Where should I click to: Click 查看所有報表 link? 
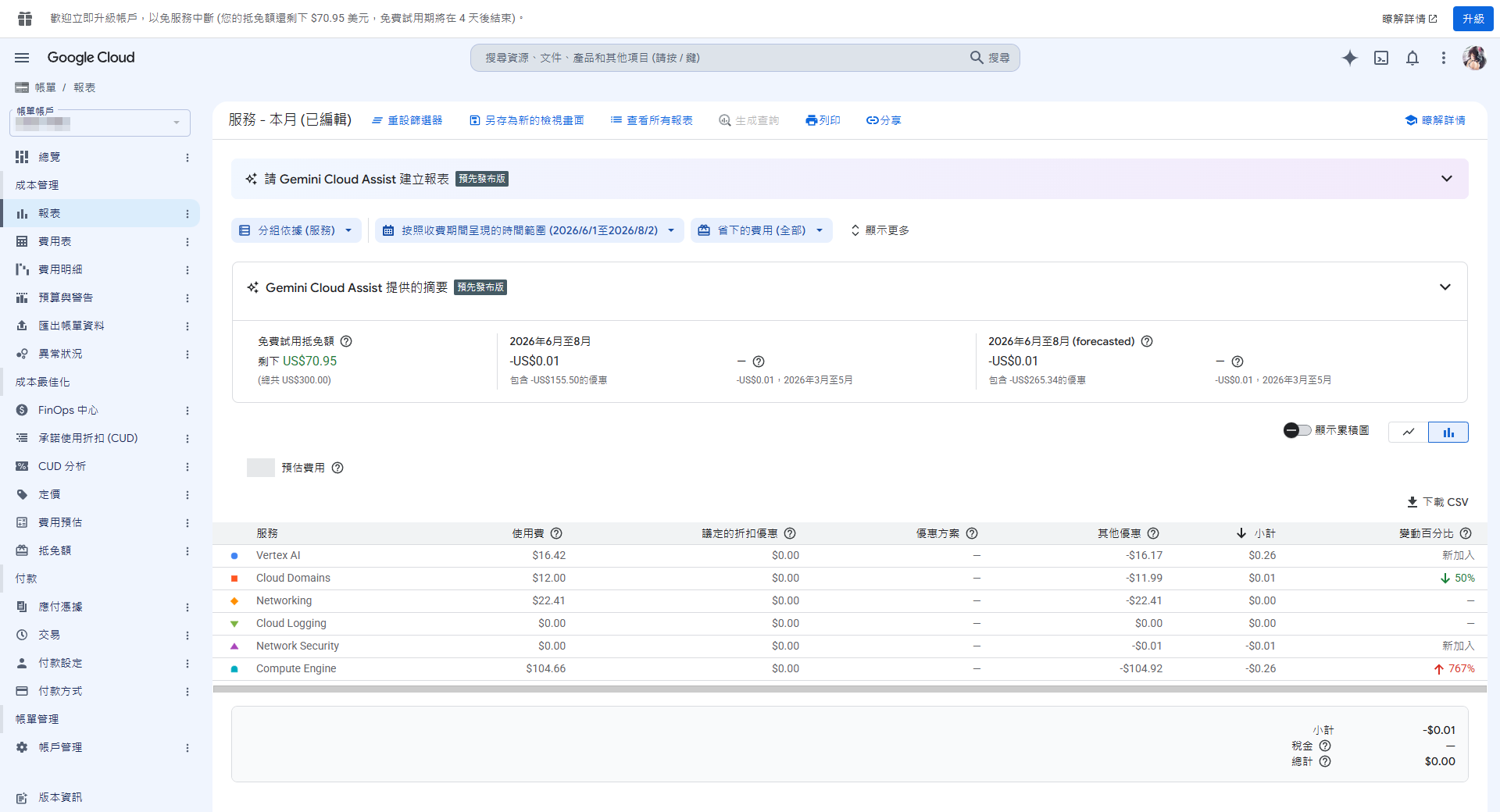[652, 120]
